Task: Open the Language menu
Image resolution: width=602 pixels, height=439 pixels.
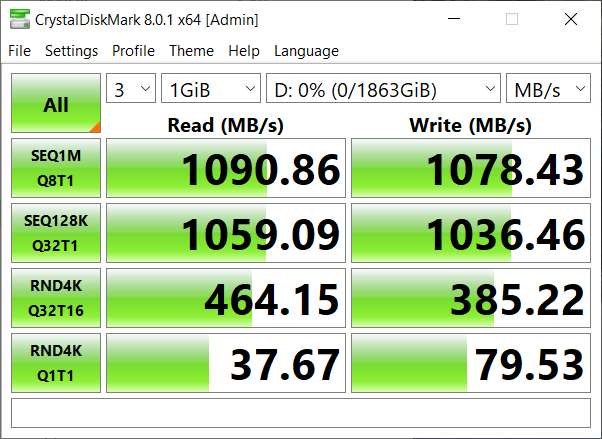Action: 306,51
